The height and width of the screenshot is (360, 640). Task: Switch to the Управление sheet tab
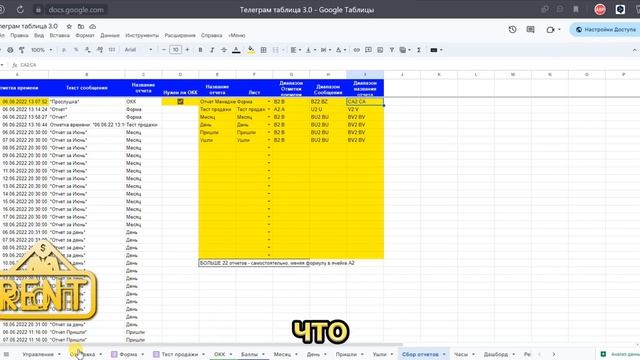(38, 354)
